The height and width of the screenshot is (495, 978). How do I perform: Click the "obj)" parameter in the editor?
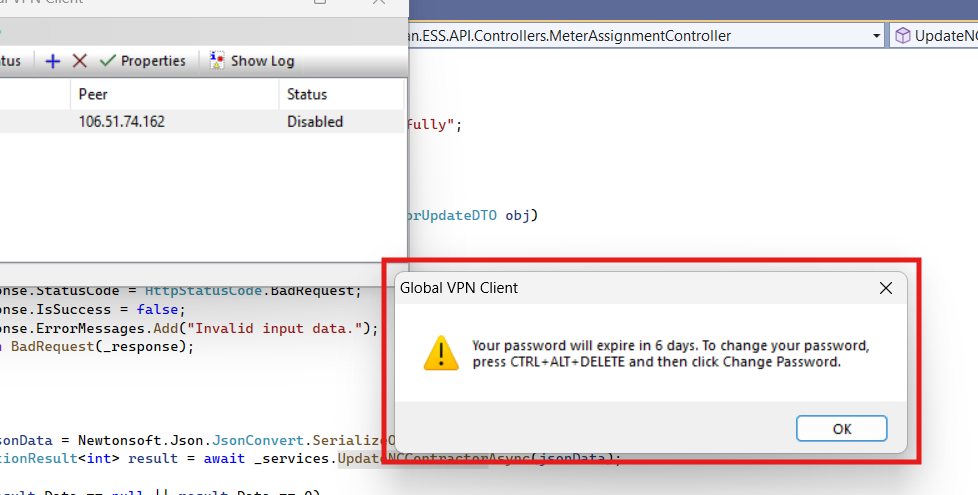click(x=521, y=216)
